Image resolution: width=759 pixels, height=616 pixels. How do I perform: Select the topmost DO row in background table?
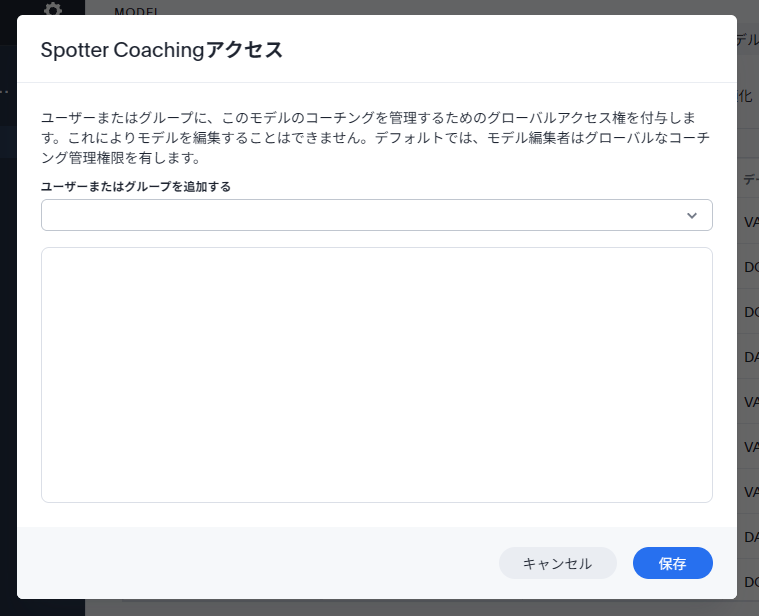pyautogui.click(x=750, y=267)
